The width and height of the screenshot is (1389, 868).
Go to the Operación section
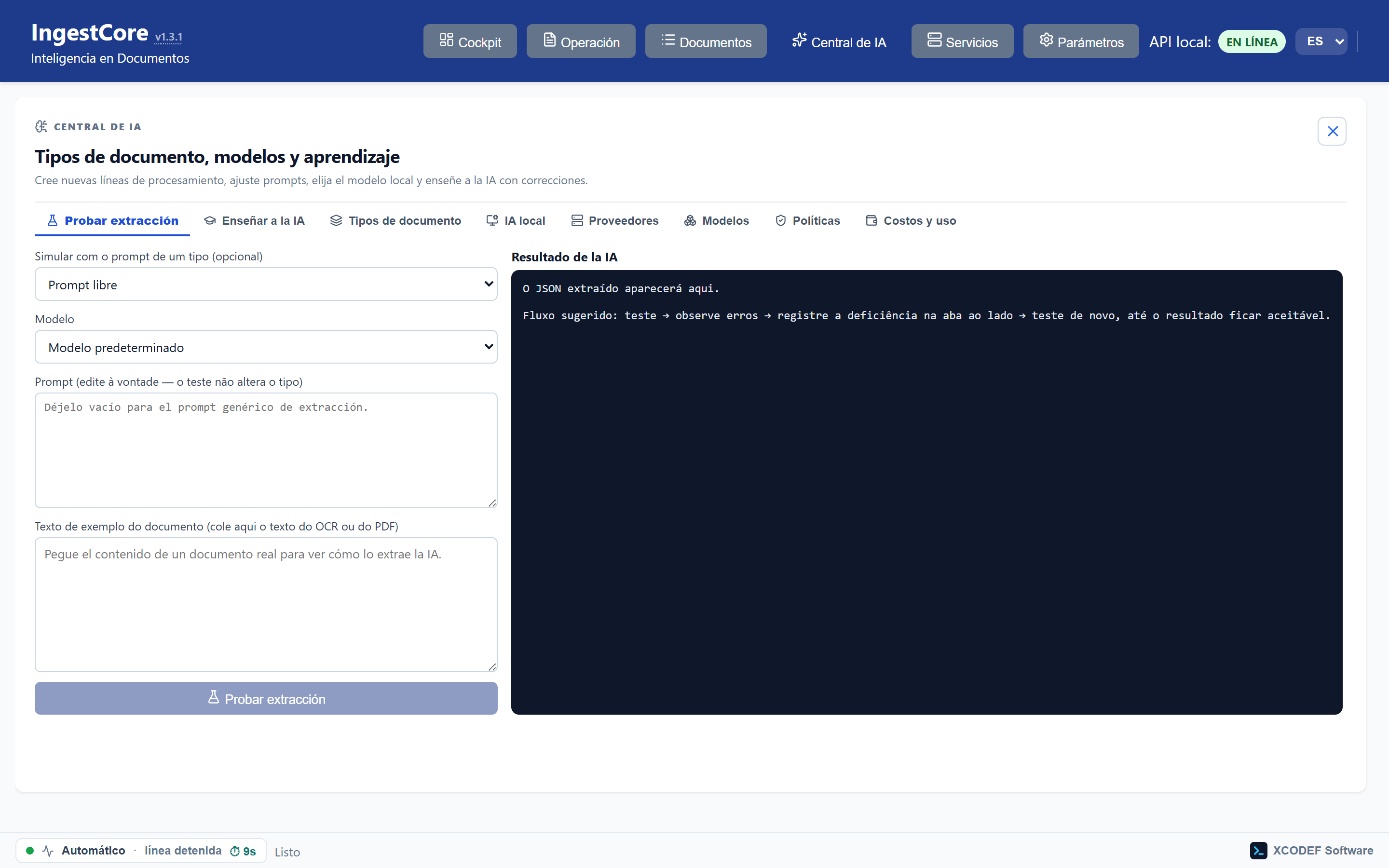581,41
